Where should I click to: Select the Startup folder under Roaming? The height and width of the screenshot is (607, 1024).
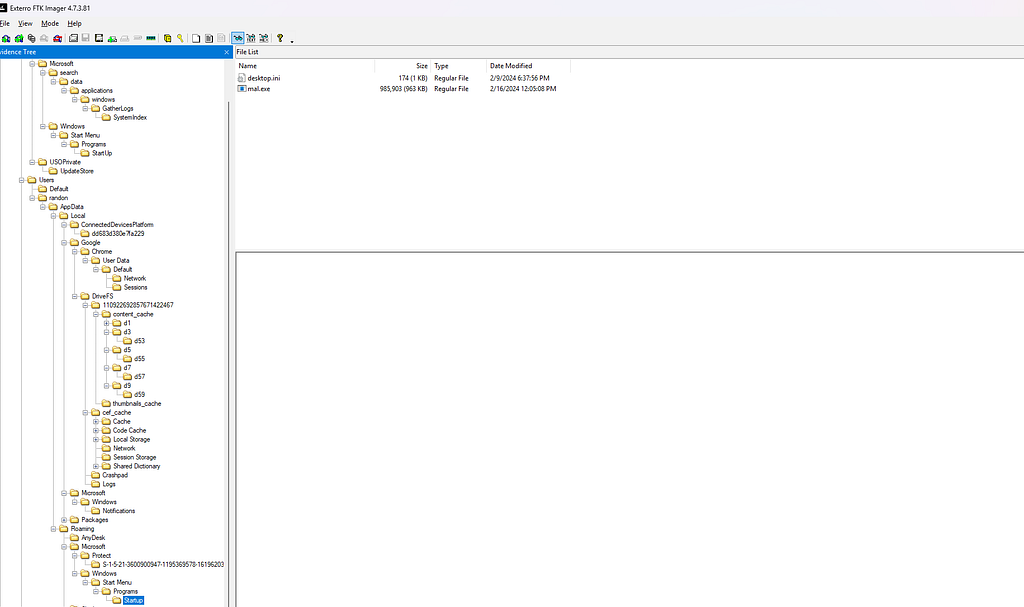(x=133, y=600)
